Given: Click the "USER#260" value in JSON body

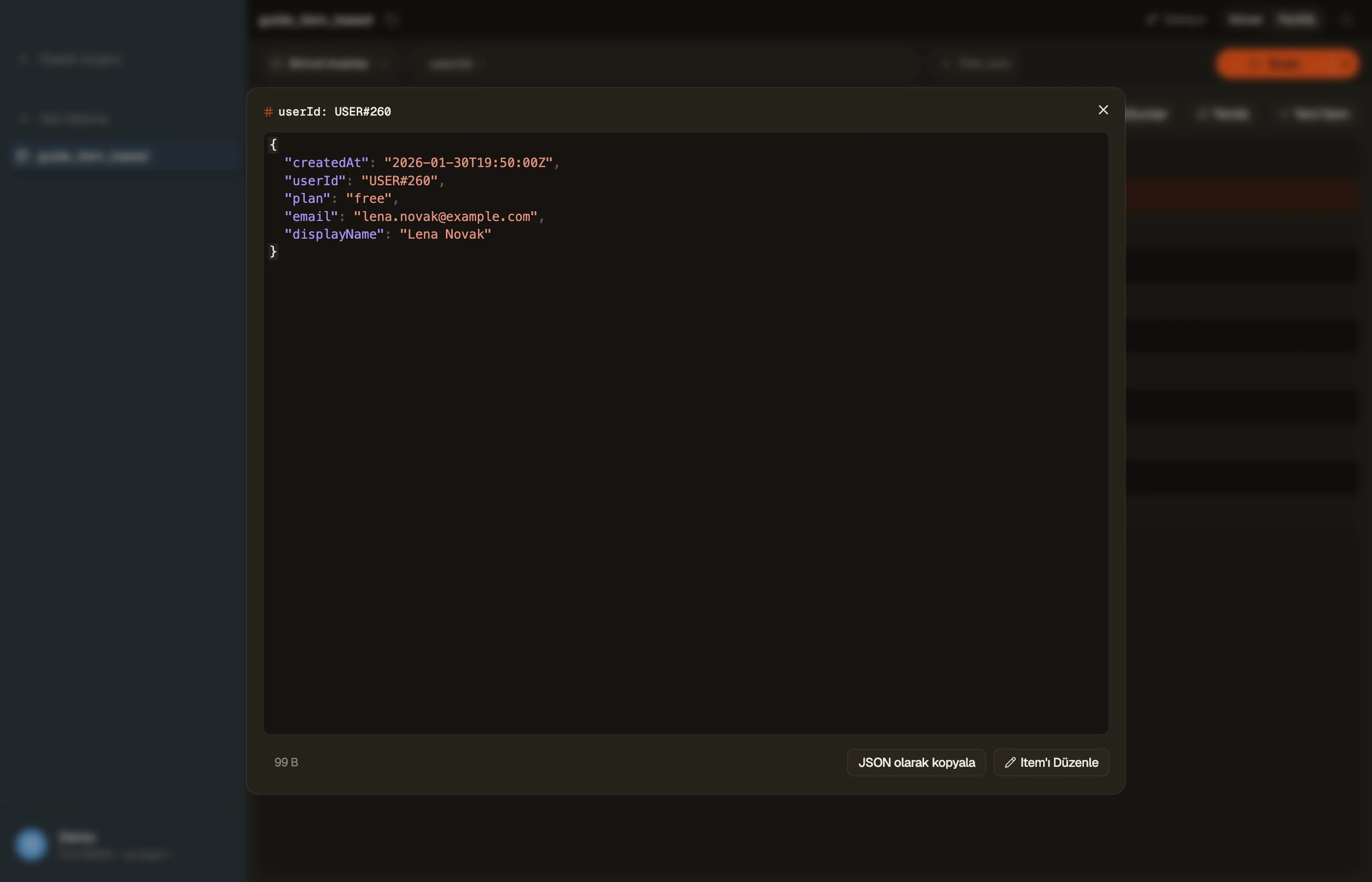Looking at the screenshot, I should click(399, 181).
